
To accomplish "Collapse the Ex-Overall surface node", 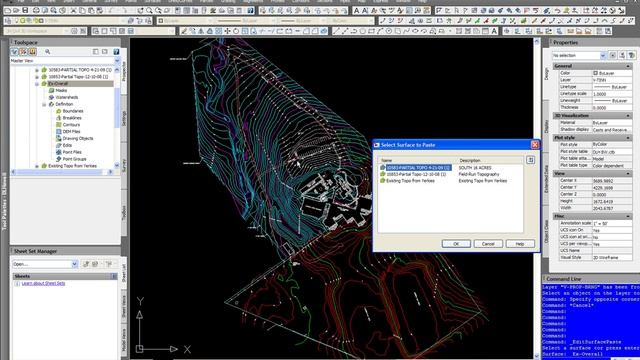I will tap(37, 84).
